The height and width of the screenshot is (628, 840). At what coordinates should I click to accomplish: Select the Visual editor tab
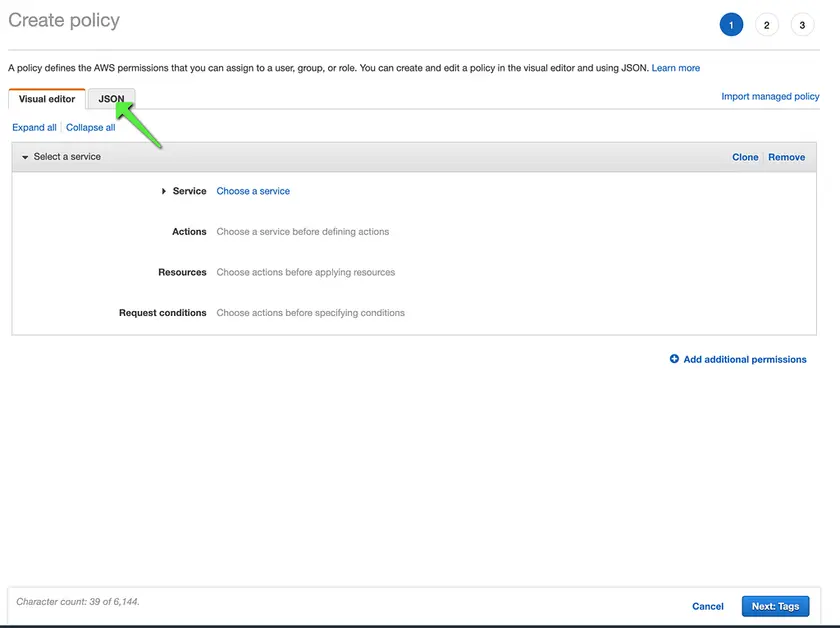47,99
